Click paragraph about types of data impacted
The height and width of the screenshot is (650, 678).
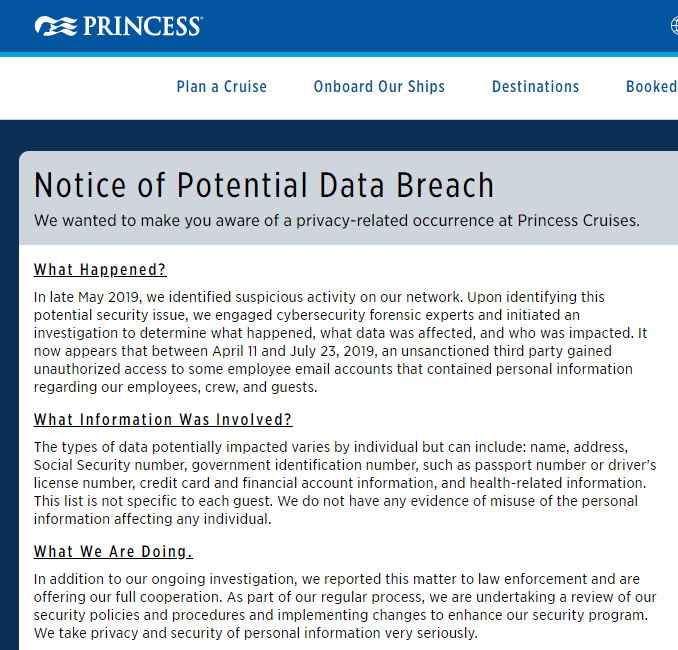[345, 483]
